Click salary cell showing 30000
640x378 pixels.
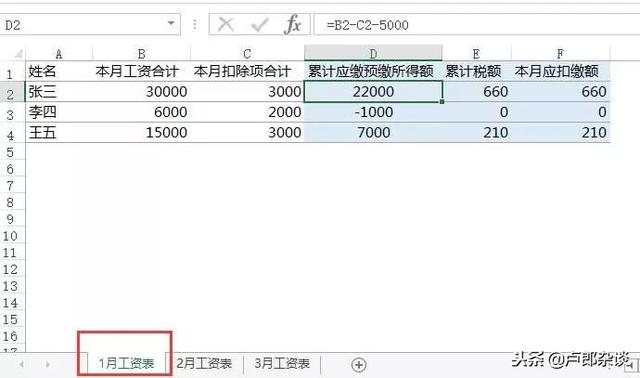pyautogui.click(x=141, y=92)
